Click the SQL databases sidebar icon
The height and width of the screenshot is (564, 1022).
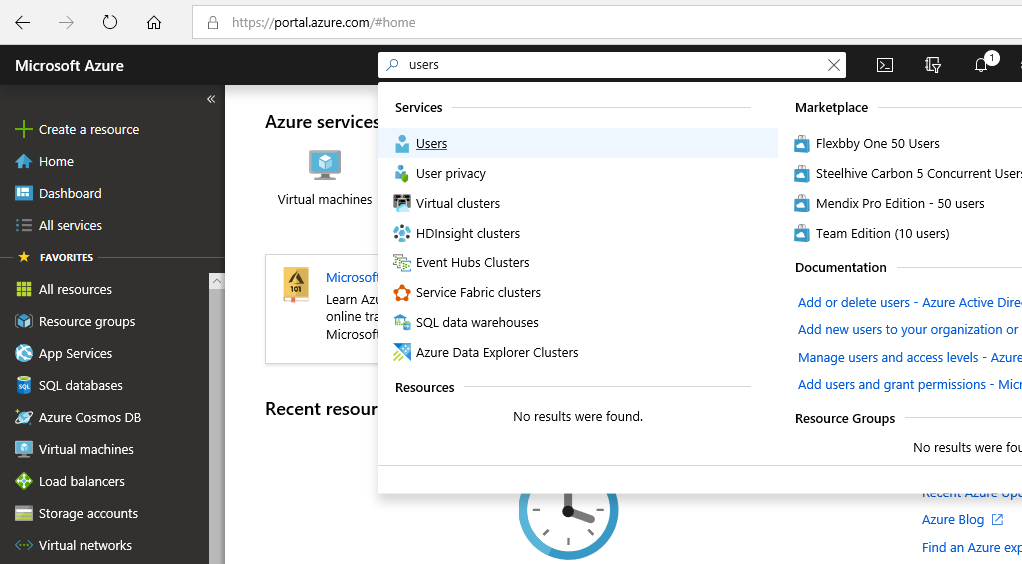click(23, 385)
